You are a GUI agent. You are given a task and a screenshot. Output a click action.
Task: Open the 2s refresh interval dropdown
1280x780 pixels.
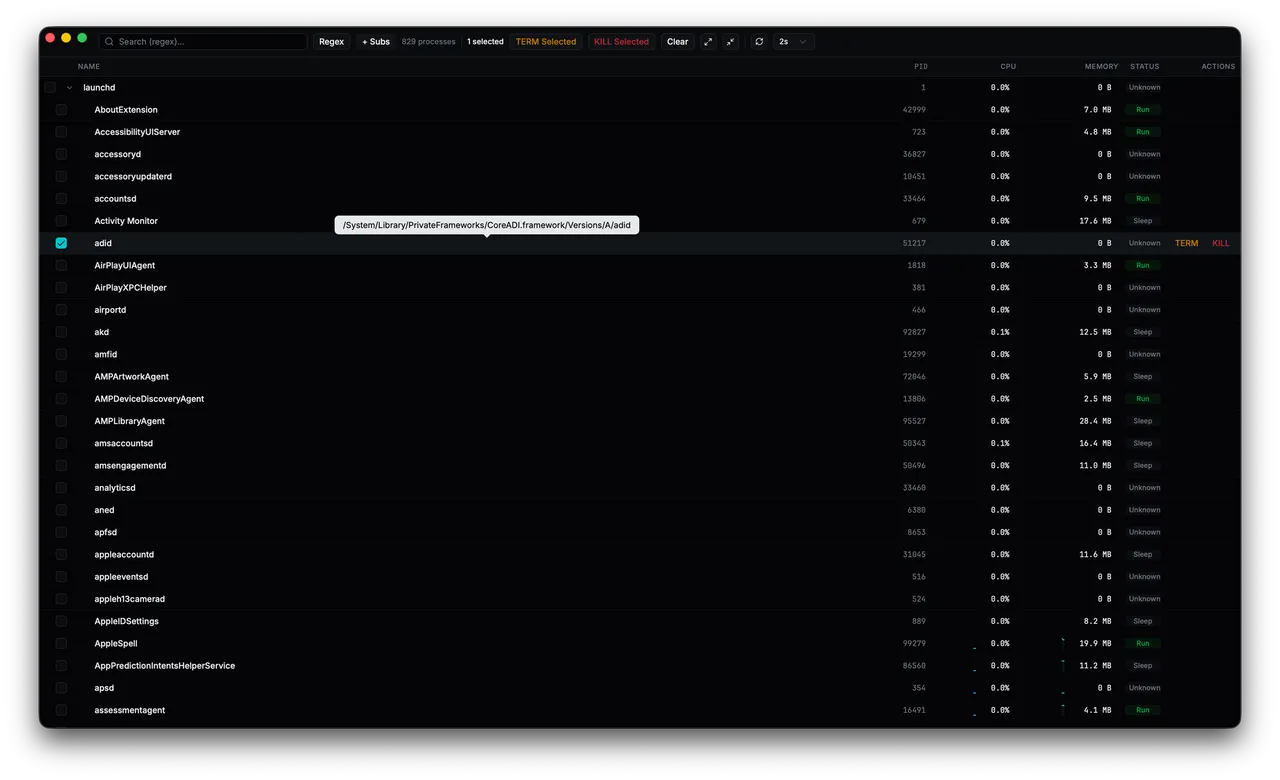coord(793,42)
